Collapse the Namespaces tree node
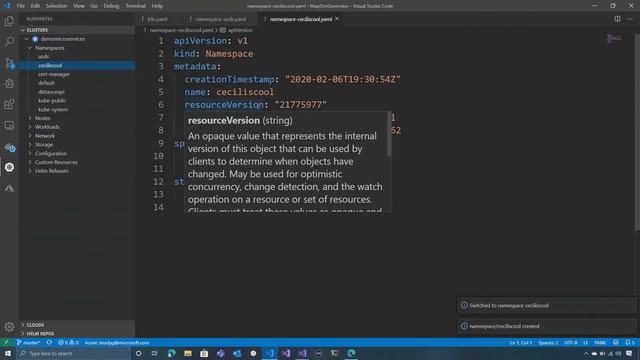Screen dimensions: 640x360 pos(30,48)
